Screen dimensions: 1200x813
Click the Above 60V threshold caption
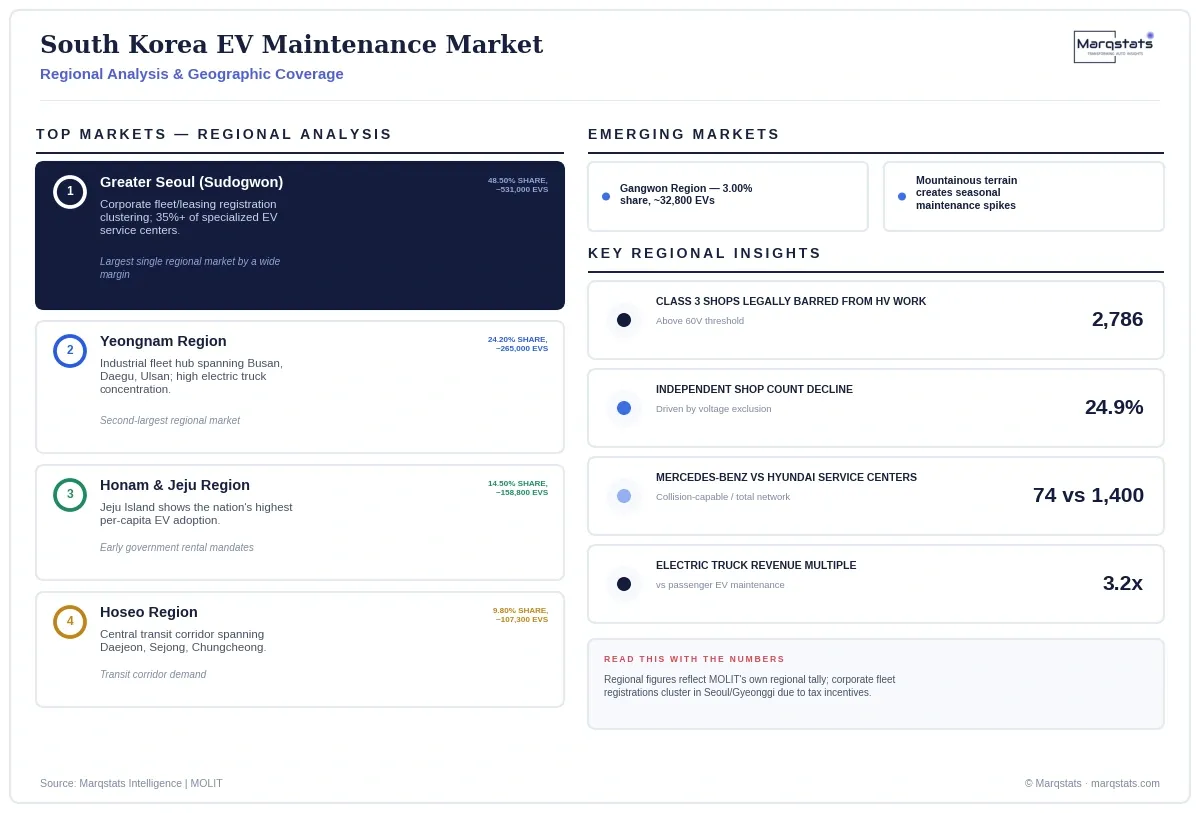(x=700, y=321)
